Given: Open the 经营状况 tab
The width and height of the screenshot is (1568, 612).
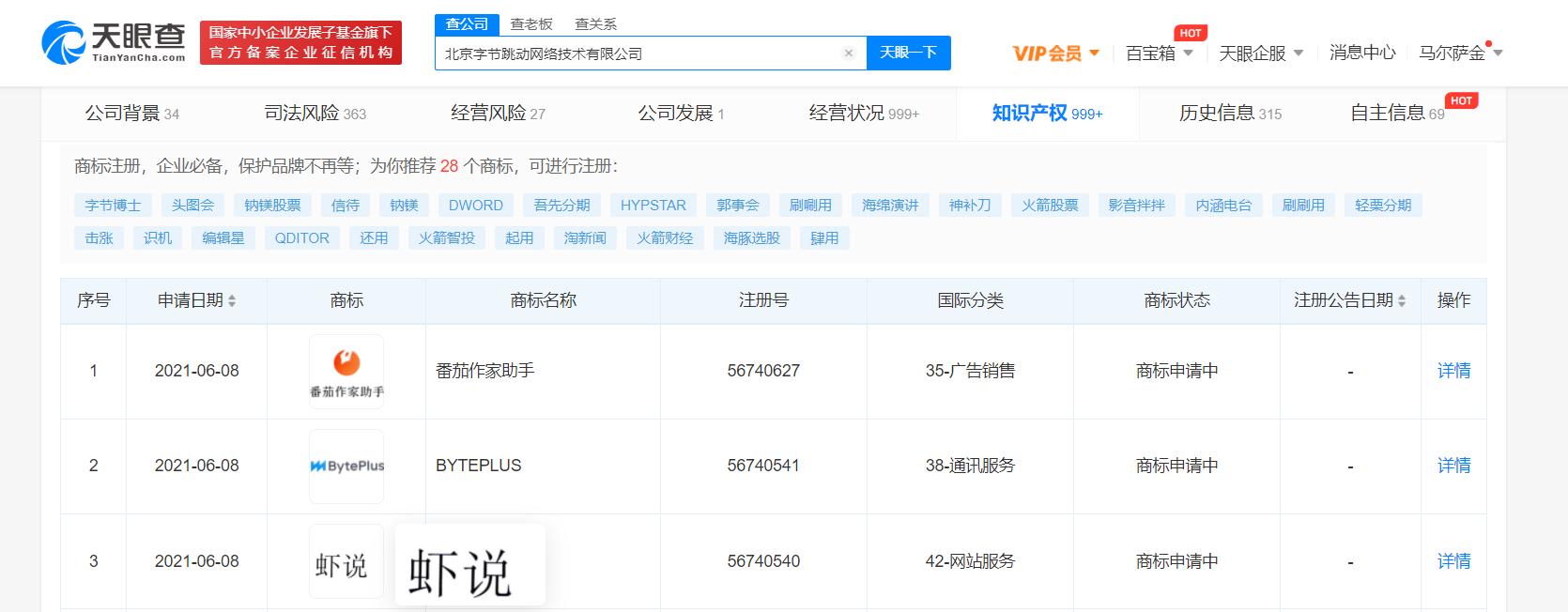Looking at the screenshot, I should [x=864, y=114].
